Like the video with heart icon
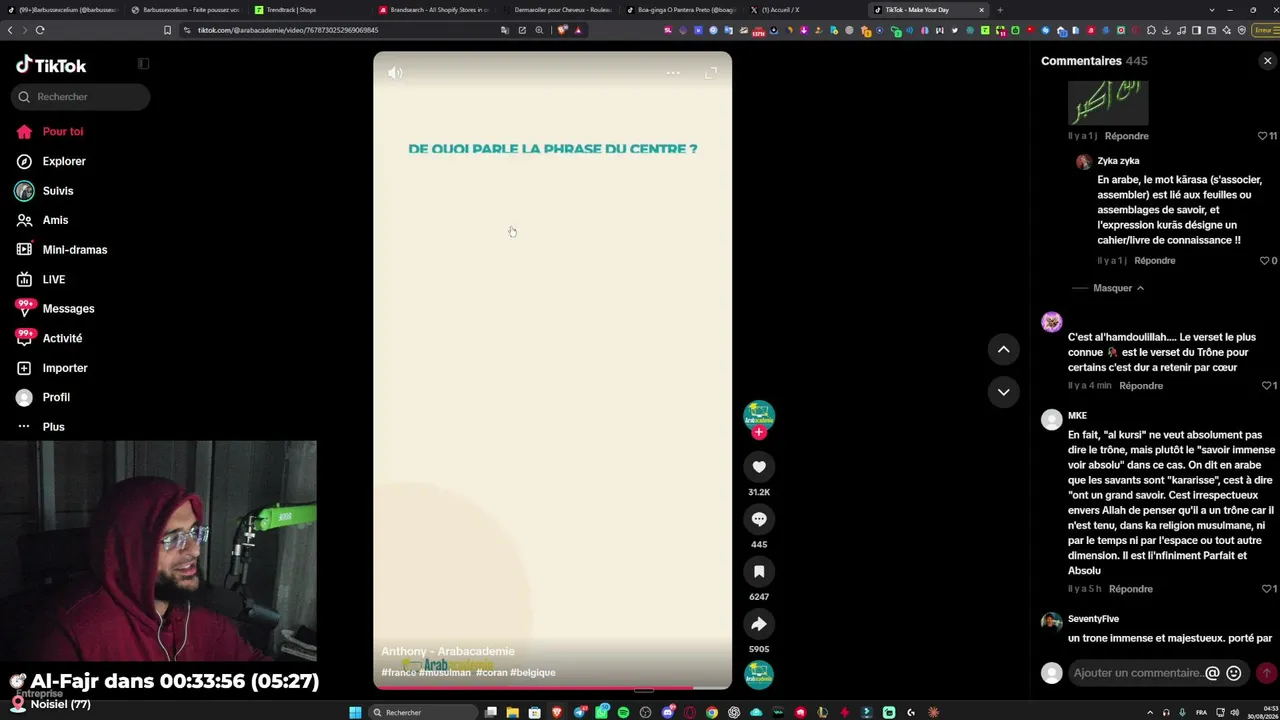This screenshot has width=1280, height=720. (x=759, y=467)
